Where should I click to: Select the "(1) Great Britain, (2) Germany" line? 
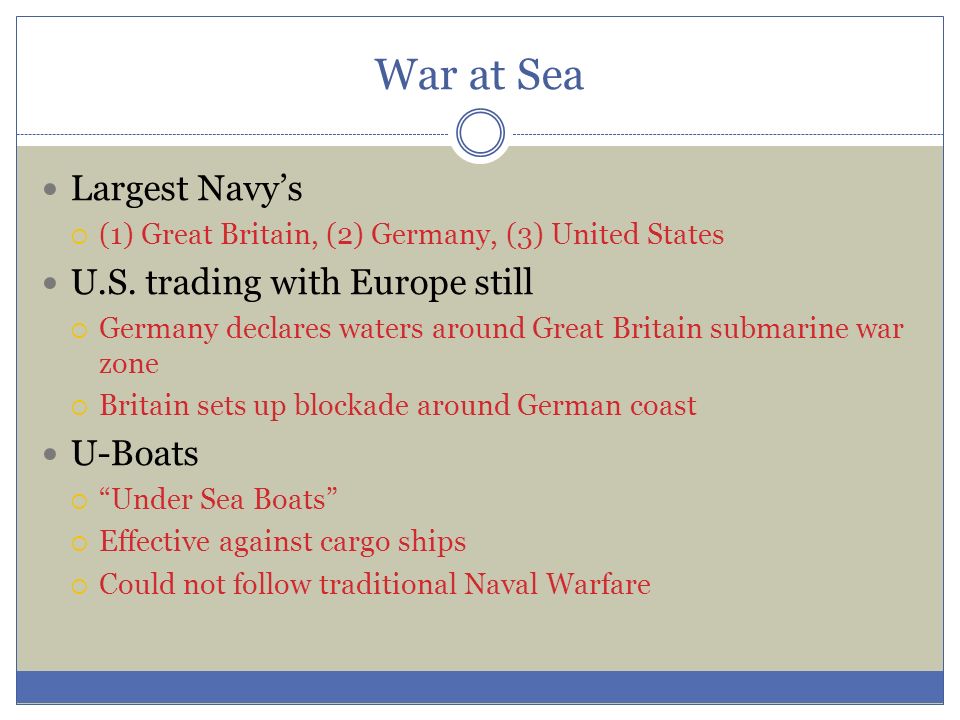(411, 235)
